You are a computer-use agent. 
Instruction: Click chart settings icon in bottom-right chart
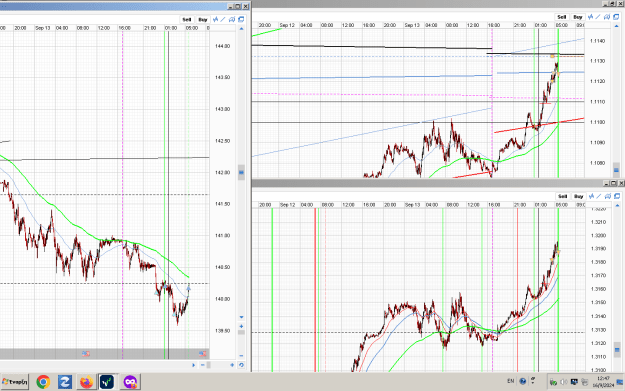coord(608,196)
